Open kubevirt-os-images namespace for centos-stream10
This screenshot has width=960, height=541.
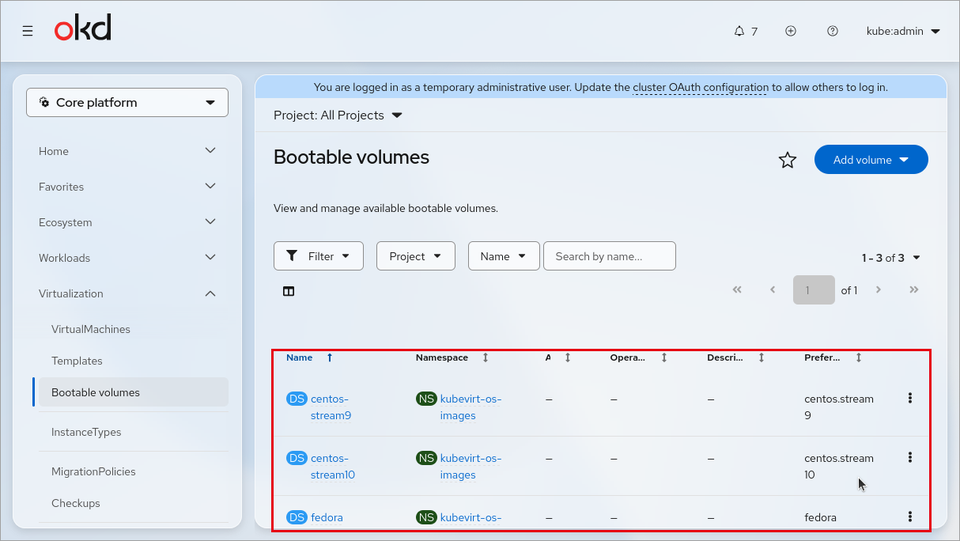[x=470, y=466]
